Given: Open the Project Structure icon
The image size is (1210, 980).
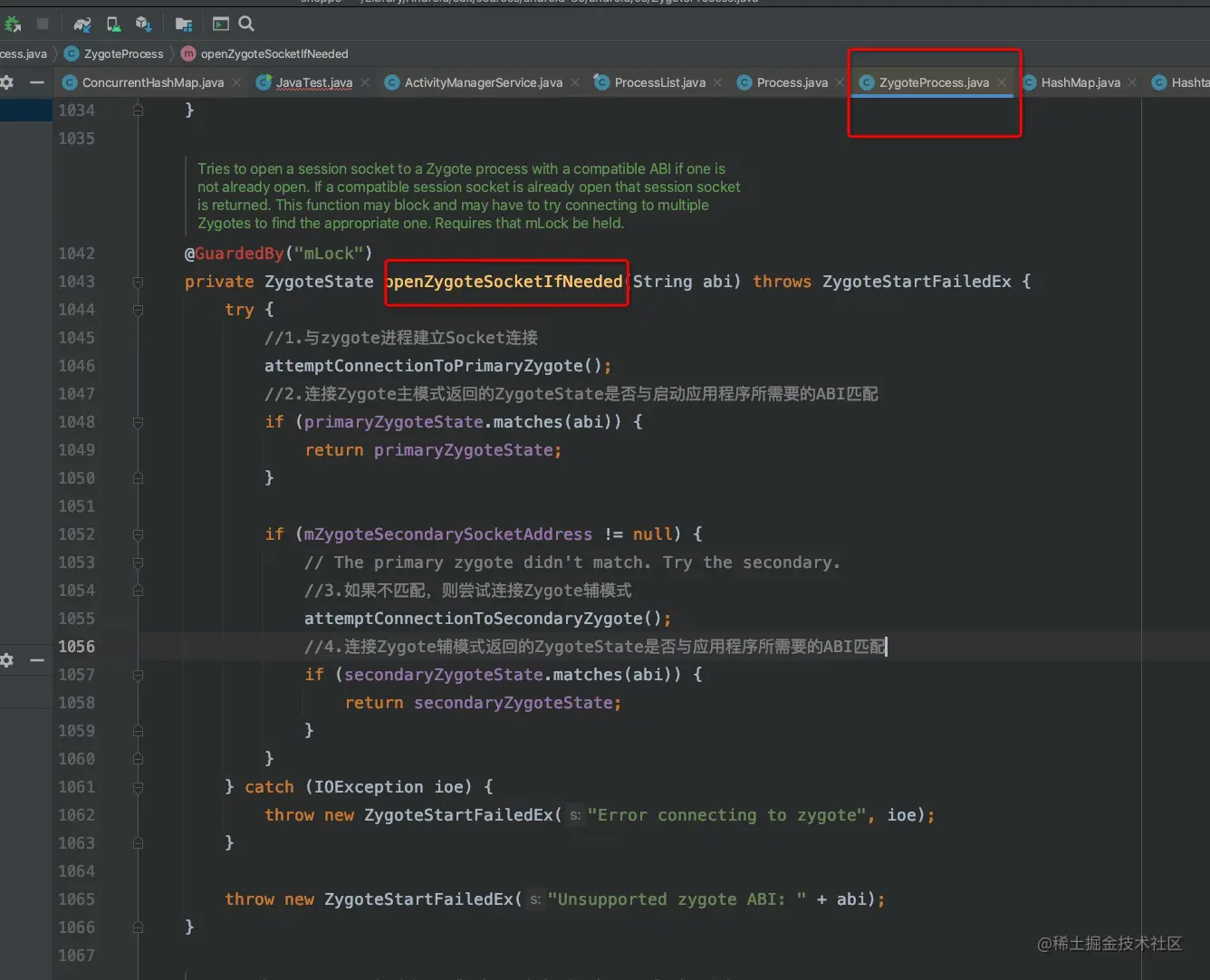Looking at the screenshot, I should [x=184, y=24].
